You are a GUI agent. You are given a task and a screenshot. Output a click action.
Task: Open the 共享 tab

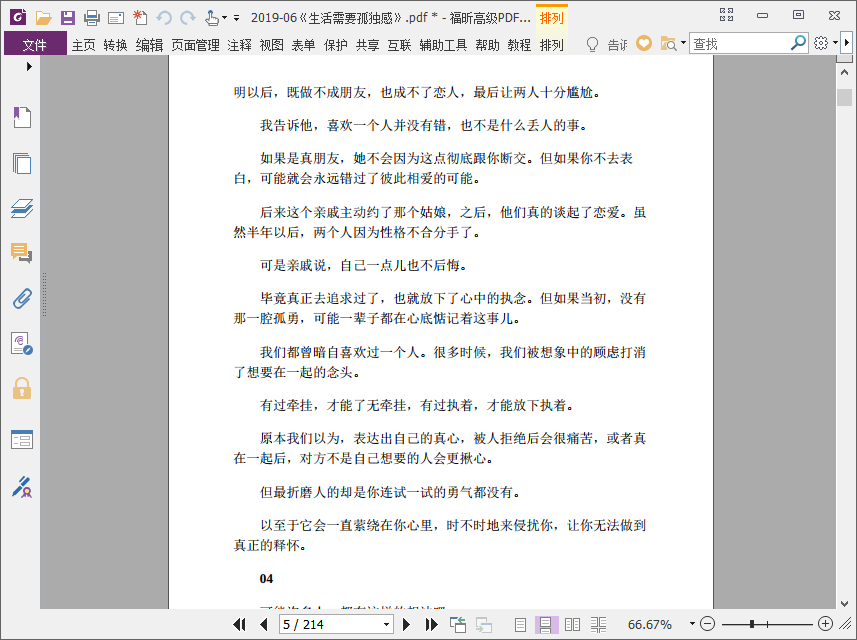(x=367, y=45)
